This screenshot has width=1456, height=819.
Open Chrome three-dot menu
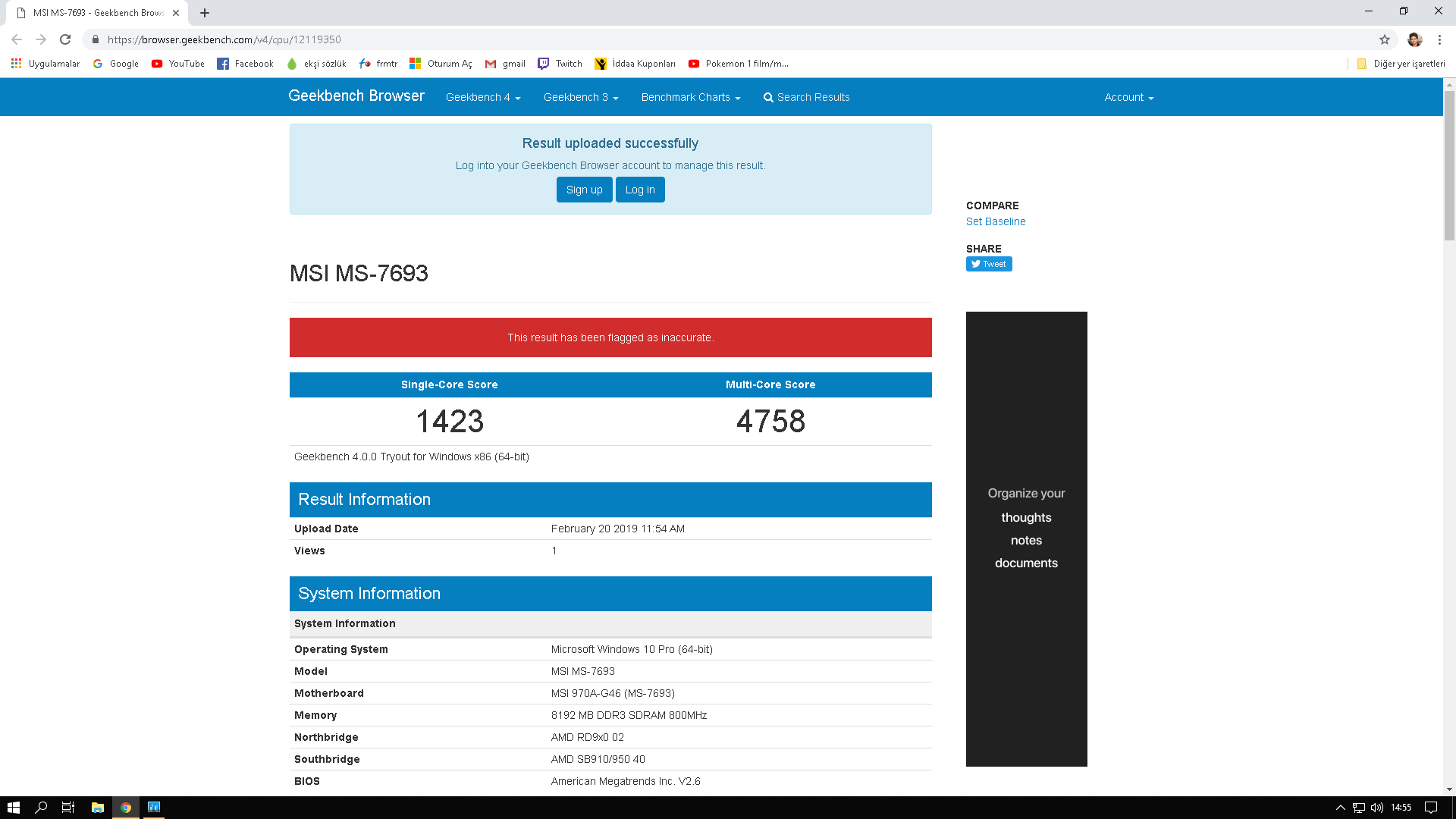[1439, 39]
